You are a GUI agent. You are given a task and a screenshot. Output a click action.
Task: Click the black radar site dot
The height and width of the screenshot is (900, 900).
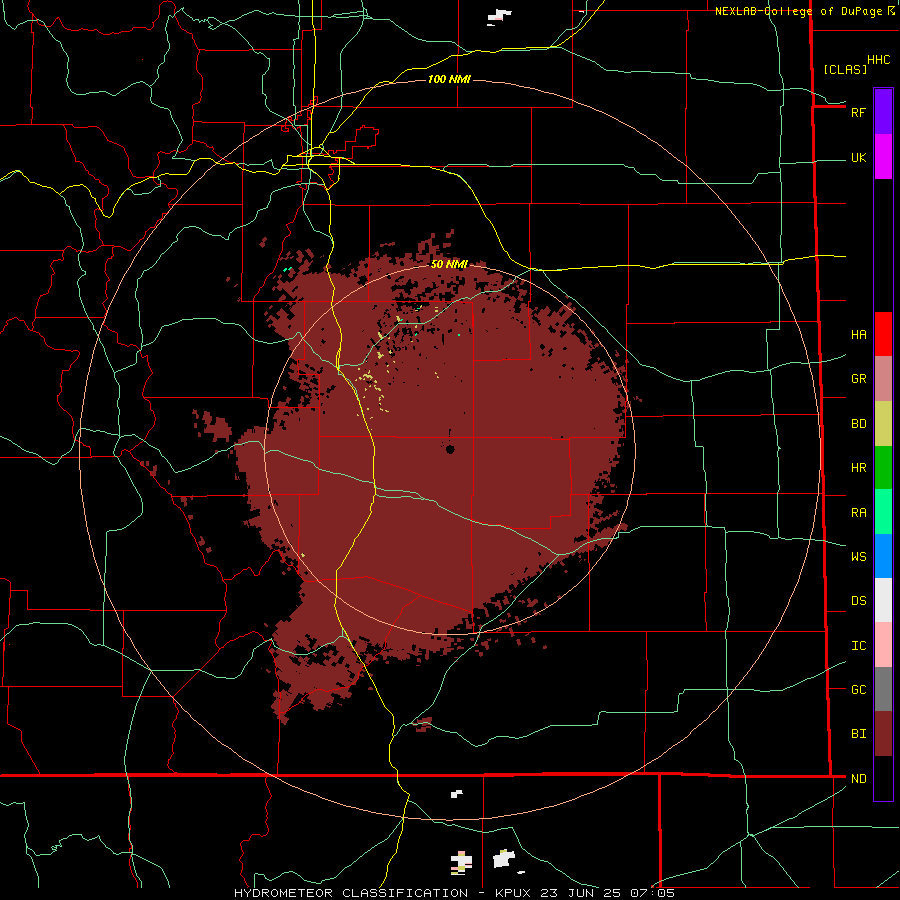tap(450, 449)
